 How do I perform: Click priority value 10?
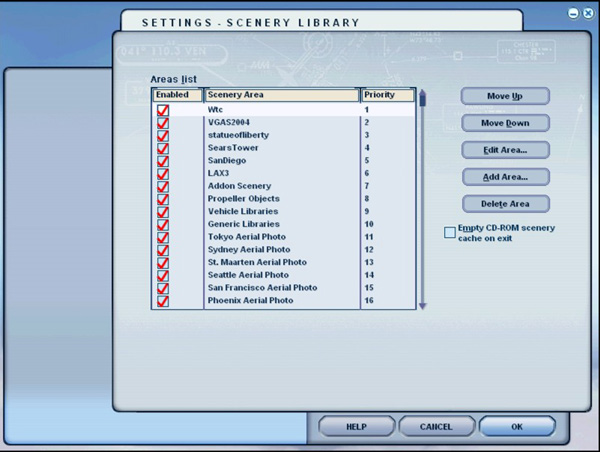point(369,224)
